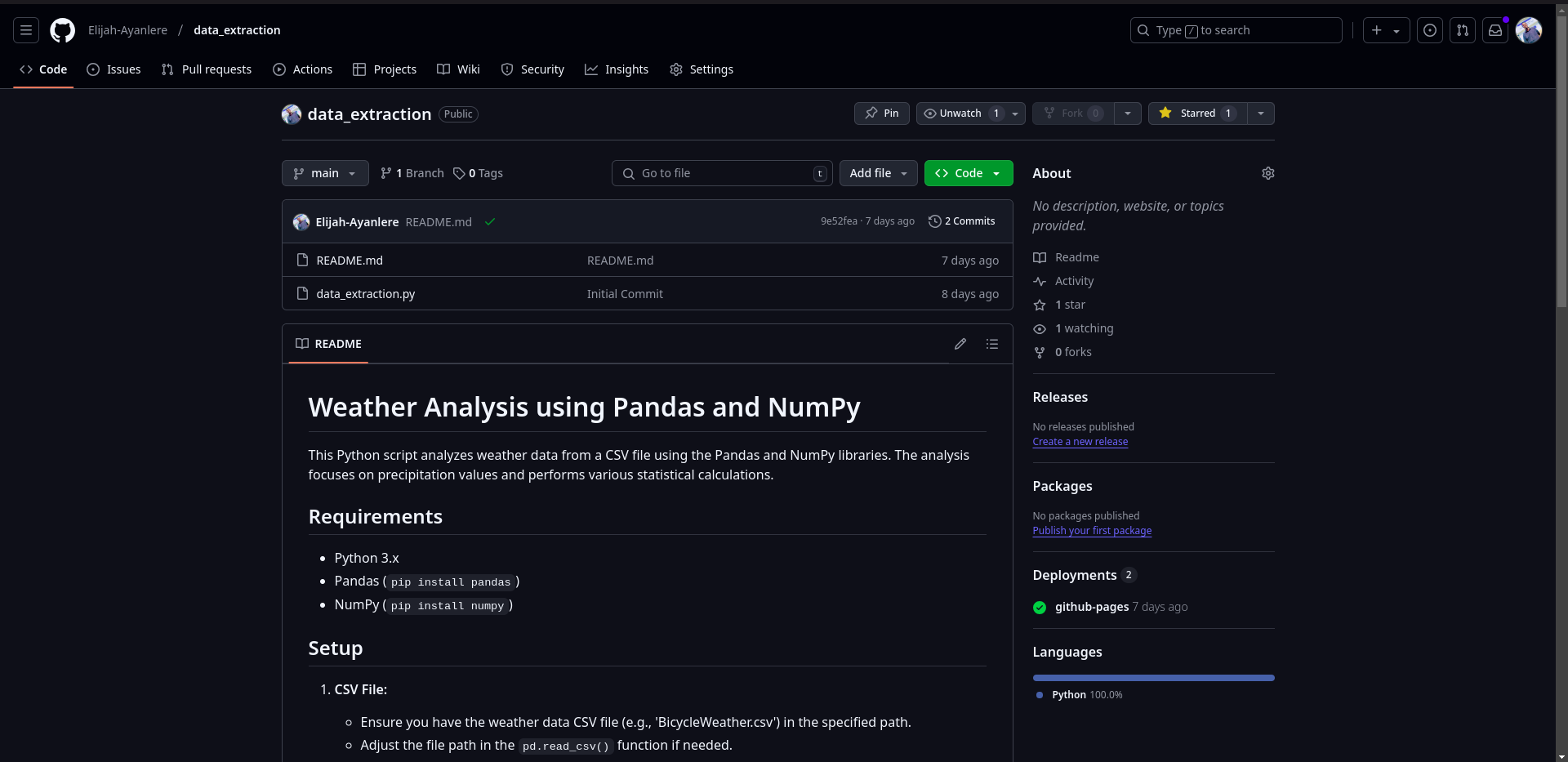Open the Packages heading link
This screenshot has width=1568, height=762.
tap(1062, 486)
